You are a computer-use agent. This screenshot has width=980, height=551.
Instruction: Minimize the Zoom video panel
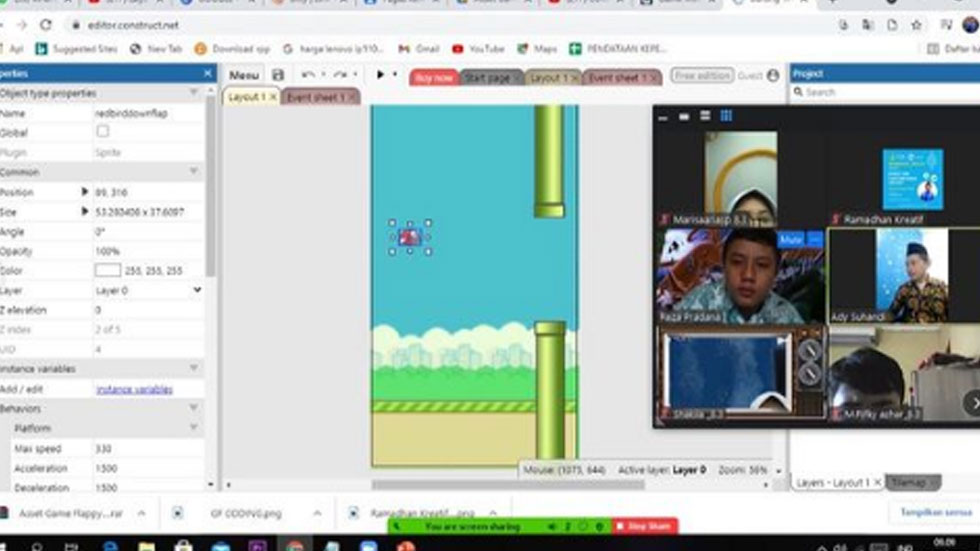click(663, 117)
